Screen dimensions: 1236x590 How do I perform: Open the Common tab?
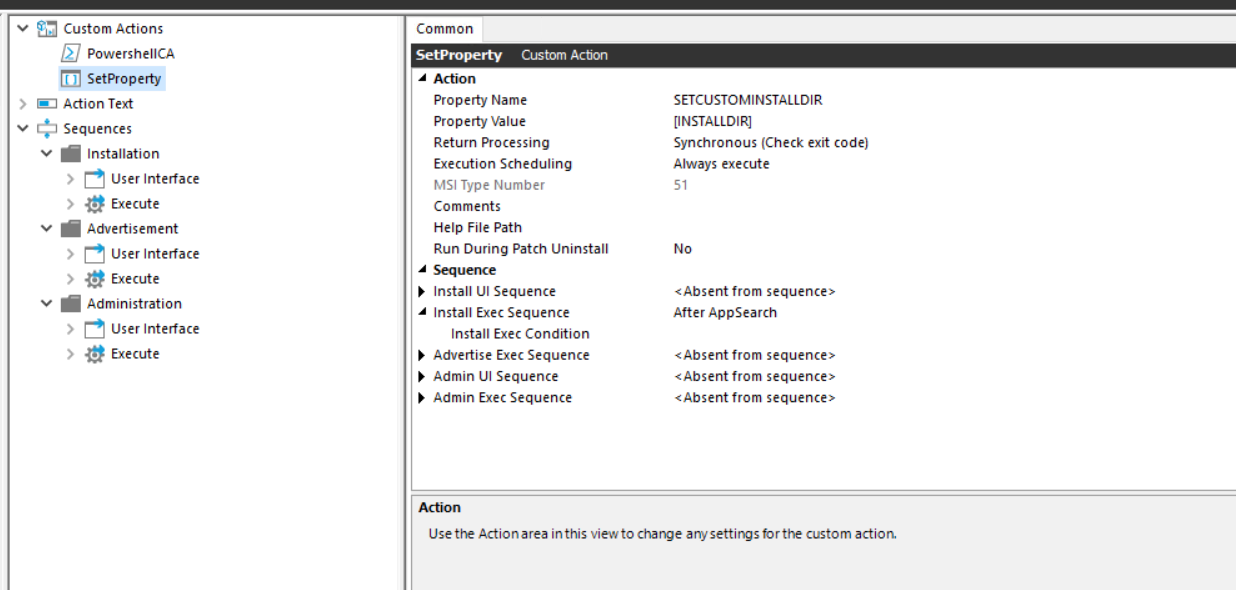click(445, 29)
